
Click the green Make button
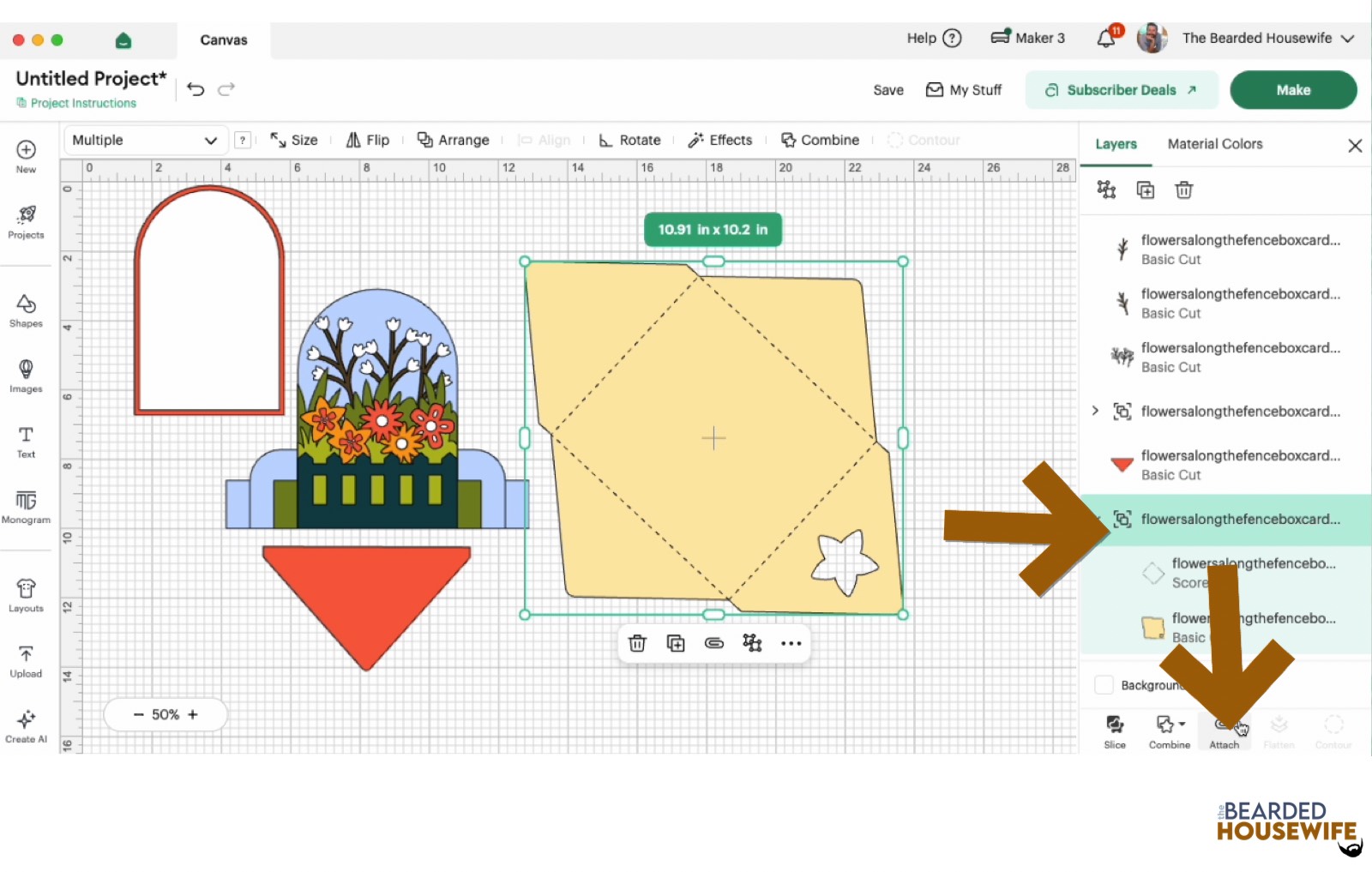1293,89
